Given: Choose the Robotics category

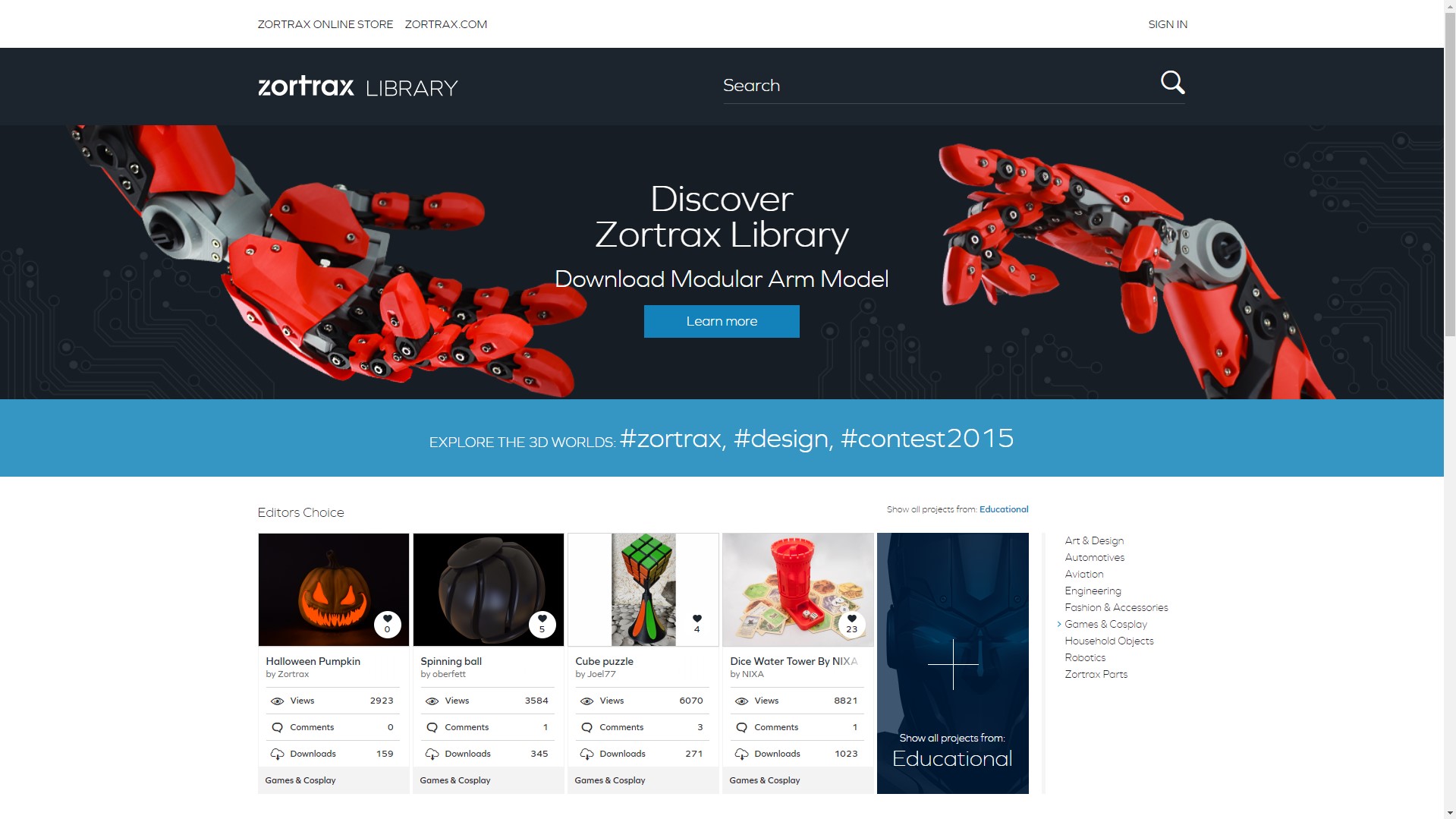Looking at the screenshot, I should coord(1085,657).
